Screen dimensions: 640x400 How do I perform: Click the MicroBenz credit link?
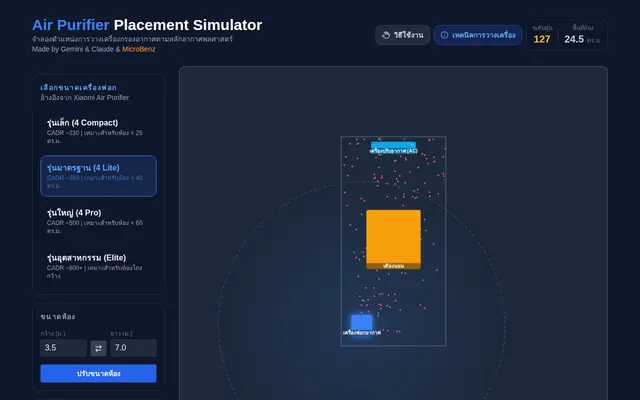point(139,49)
